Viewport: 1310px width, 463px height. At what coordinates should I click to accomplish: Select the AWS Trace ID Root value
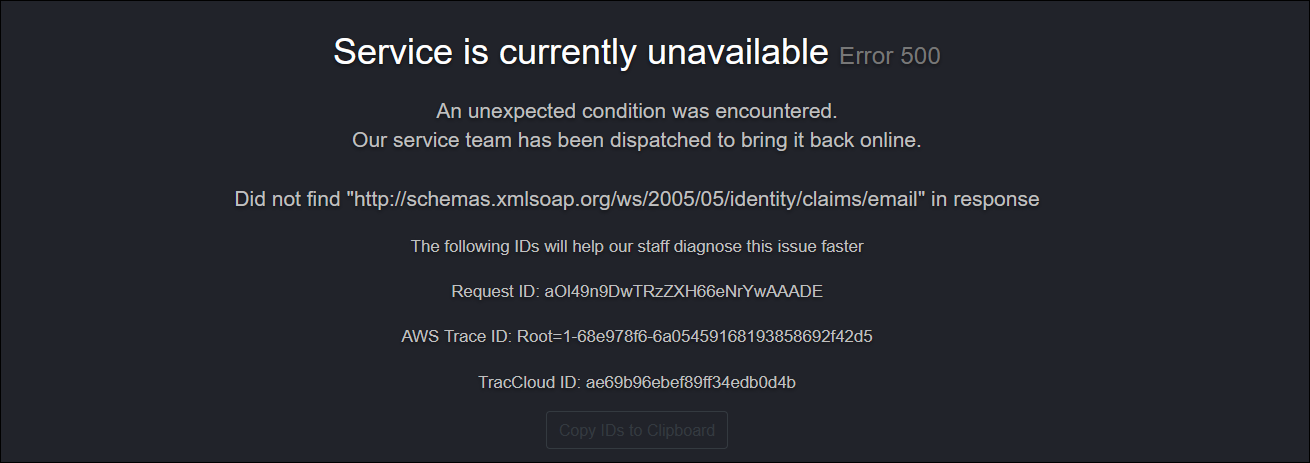694,337
